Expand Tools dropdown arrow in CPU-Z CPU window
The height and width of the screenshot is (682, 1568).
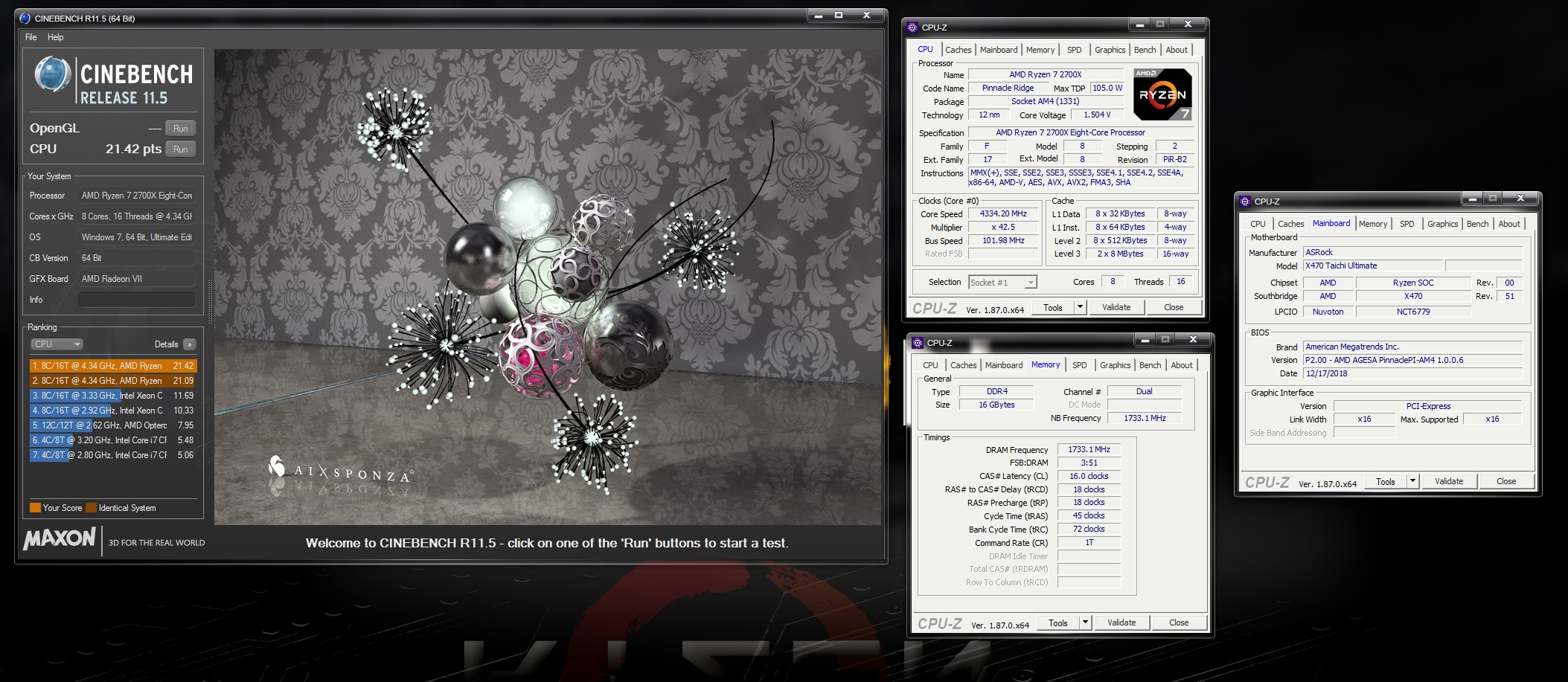click(x=1080, y=308)
